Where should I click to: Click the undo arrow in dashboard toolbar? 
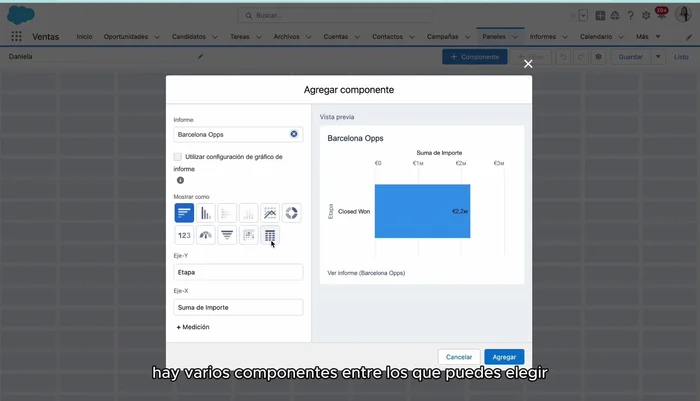(x=563, y=57)
